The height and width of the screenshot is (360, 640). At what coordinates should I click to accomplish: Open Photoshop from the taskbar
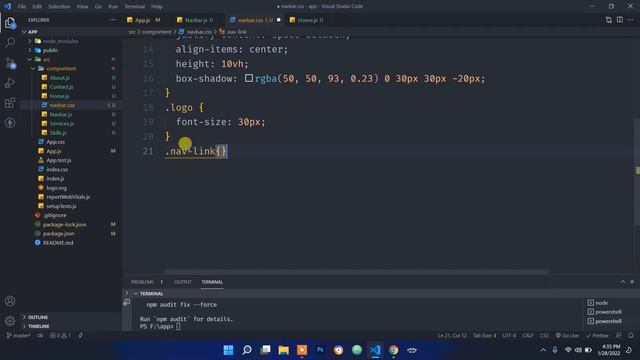tap(320, 350)
